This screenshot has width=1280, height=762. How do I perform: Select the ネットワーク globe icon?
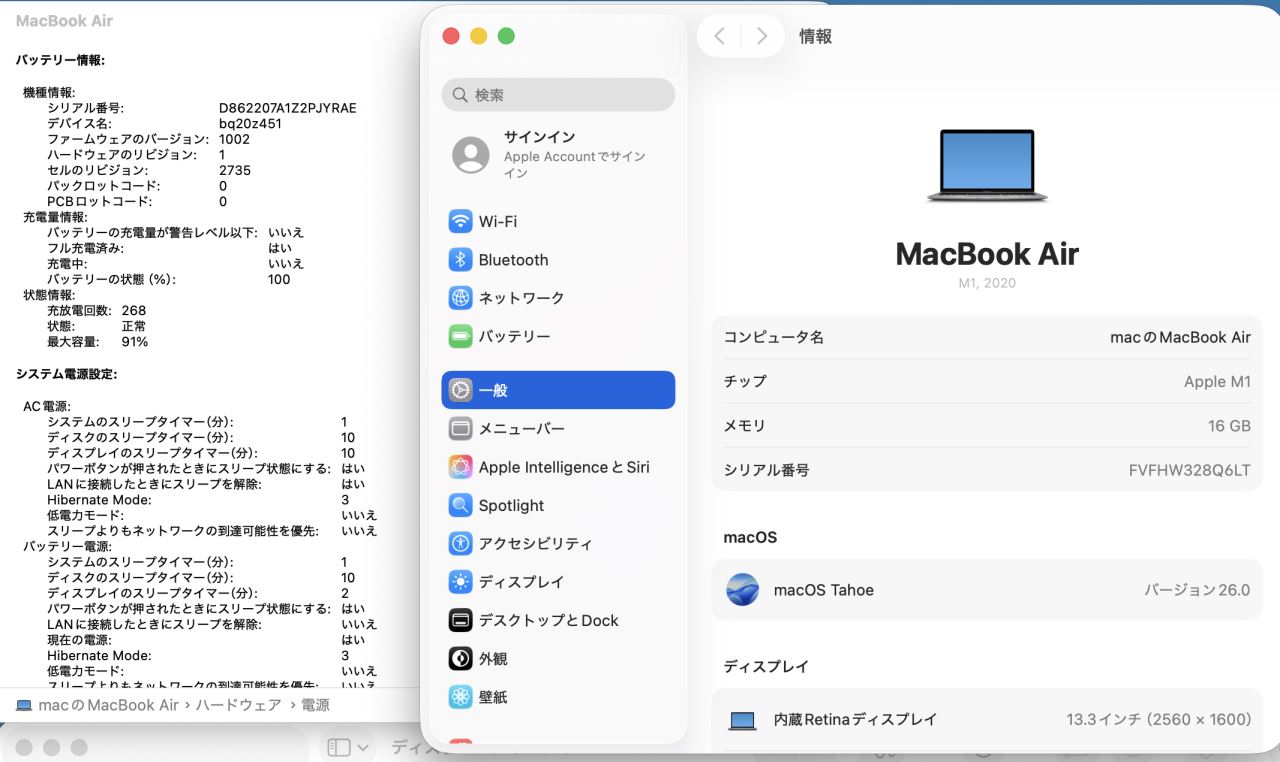point(460,298)
